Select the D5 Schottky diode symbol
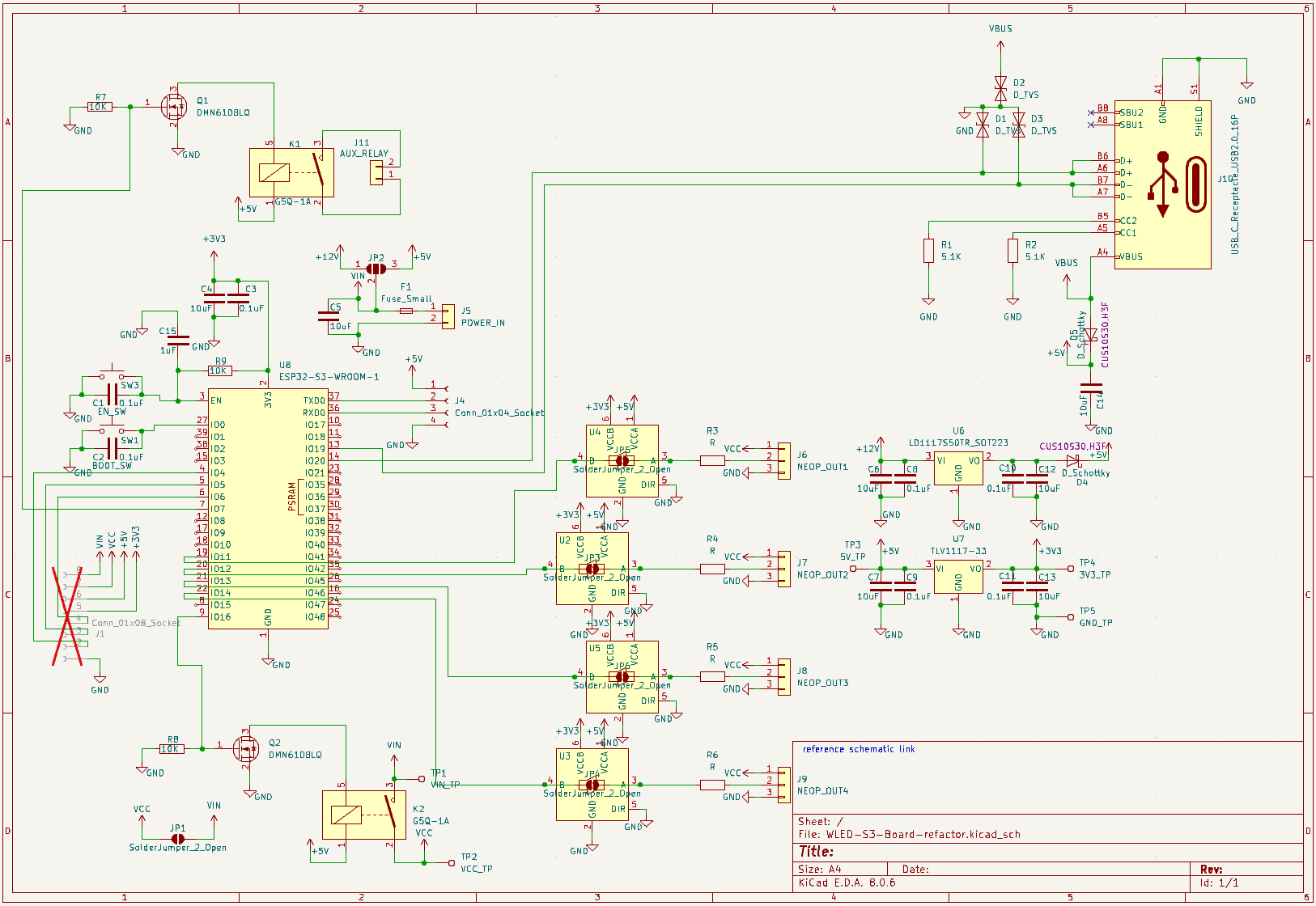The image size is (1316, 906). point(1090,334)
